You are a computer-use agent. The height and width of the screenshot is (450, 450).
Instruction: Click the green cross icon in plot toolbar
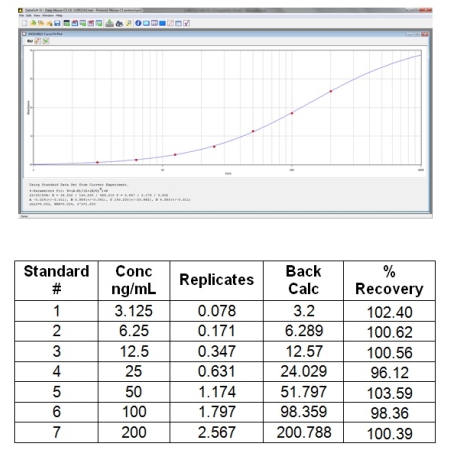click(46, 41)
